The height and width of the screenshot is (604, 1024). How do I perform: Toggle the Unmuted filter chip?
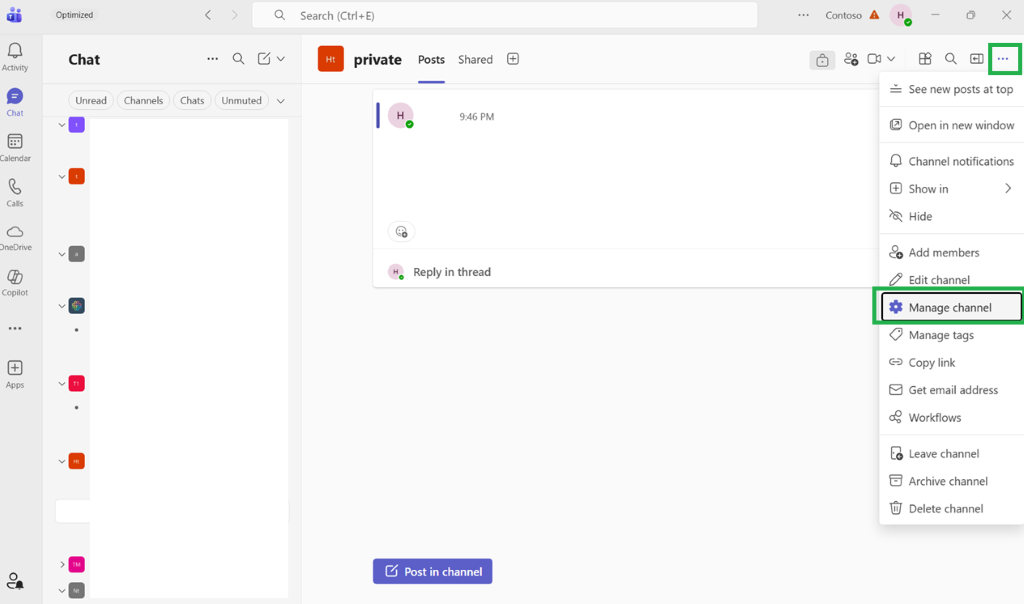coord(242,101)
